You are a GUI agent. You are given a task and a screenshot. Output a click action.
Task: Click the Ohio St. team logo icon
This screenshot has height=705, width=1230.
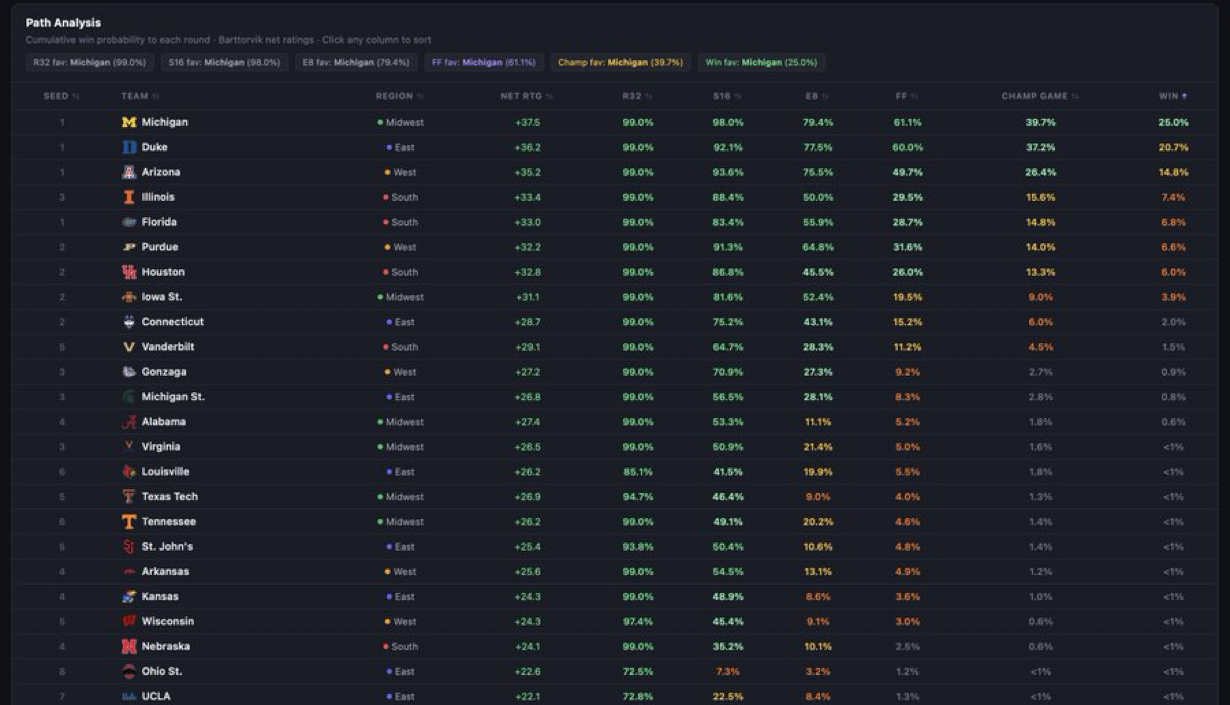coord(128,672)
